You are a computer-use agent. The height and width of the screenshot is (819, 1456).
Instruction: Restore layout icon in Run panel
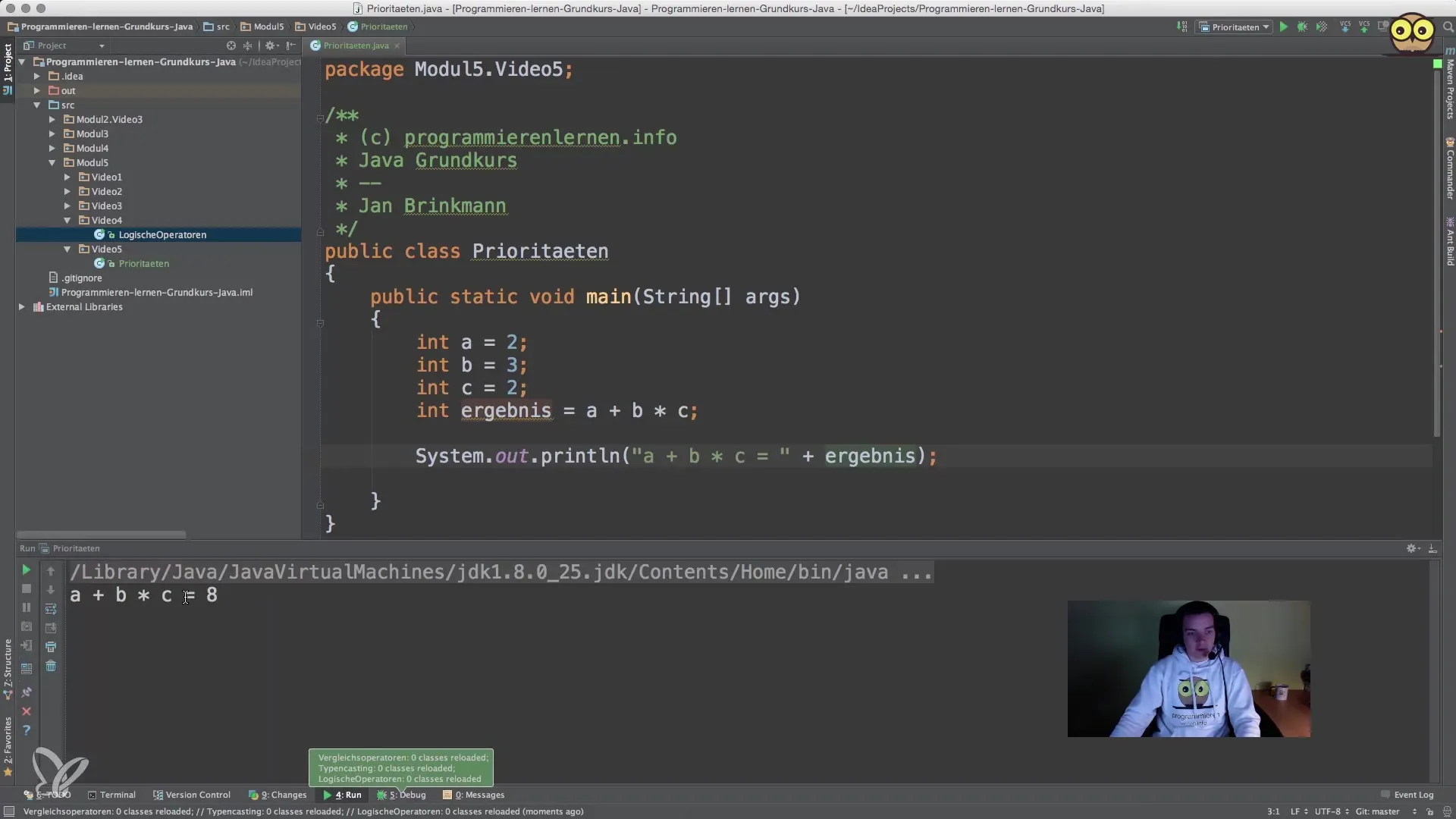coord(26,669)
